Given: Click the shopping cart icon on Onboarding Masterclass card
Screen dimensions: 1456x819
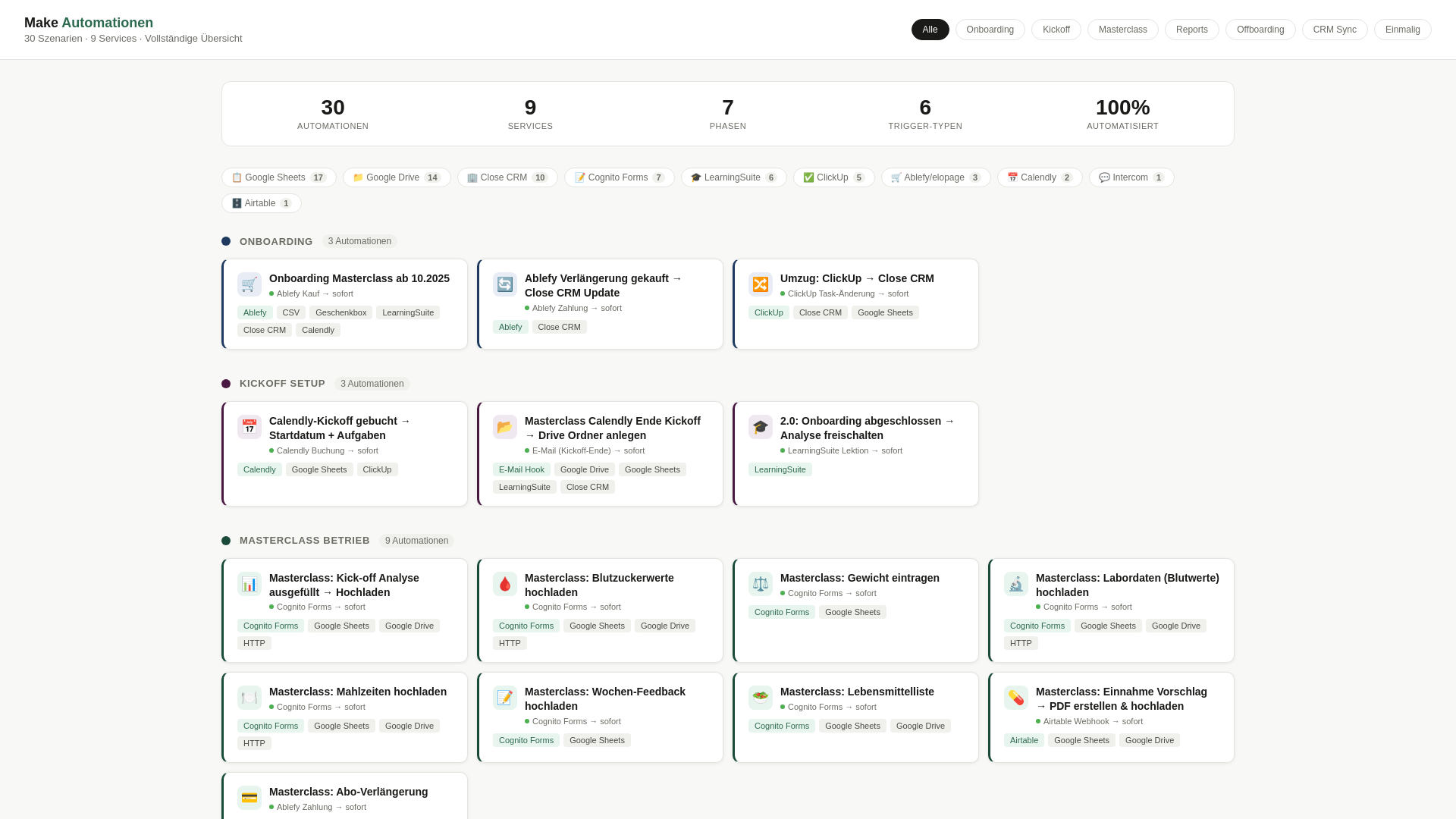Looking at the screenshot, I should [x=249, y=284].
